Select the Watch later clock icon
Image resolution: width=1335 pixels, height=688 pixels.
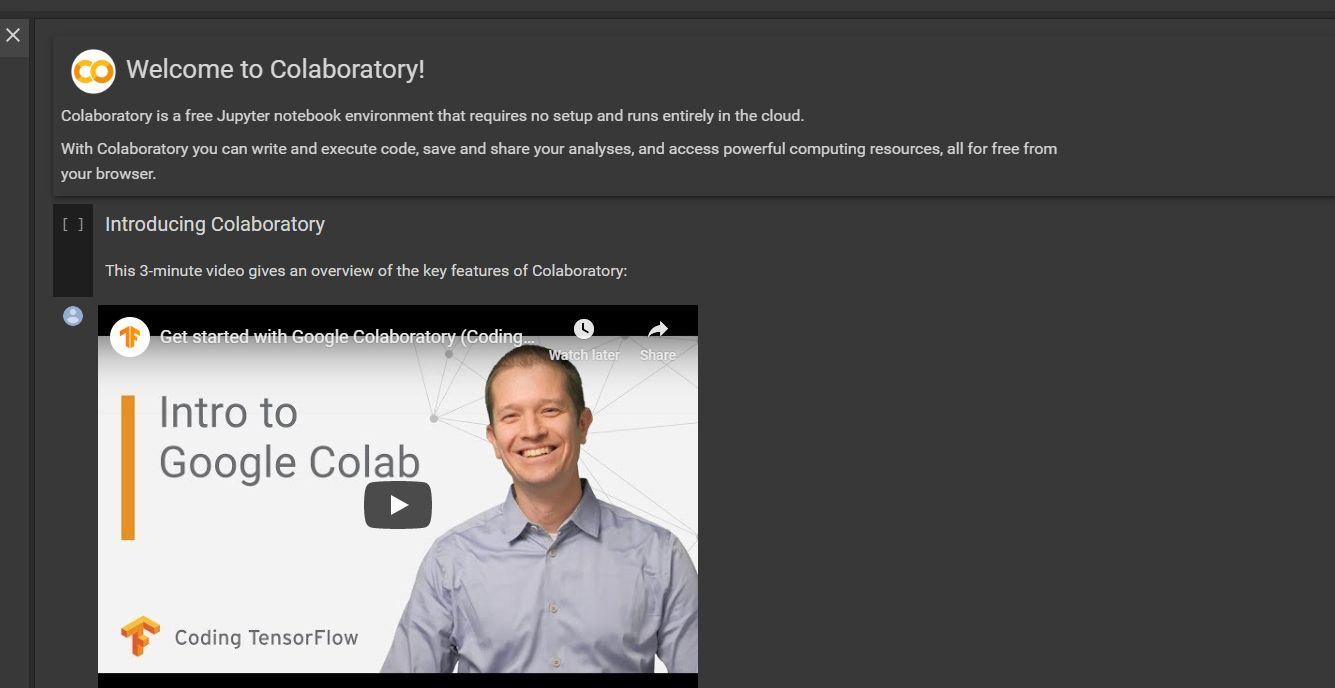click(x=583, y=328)
